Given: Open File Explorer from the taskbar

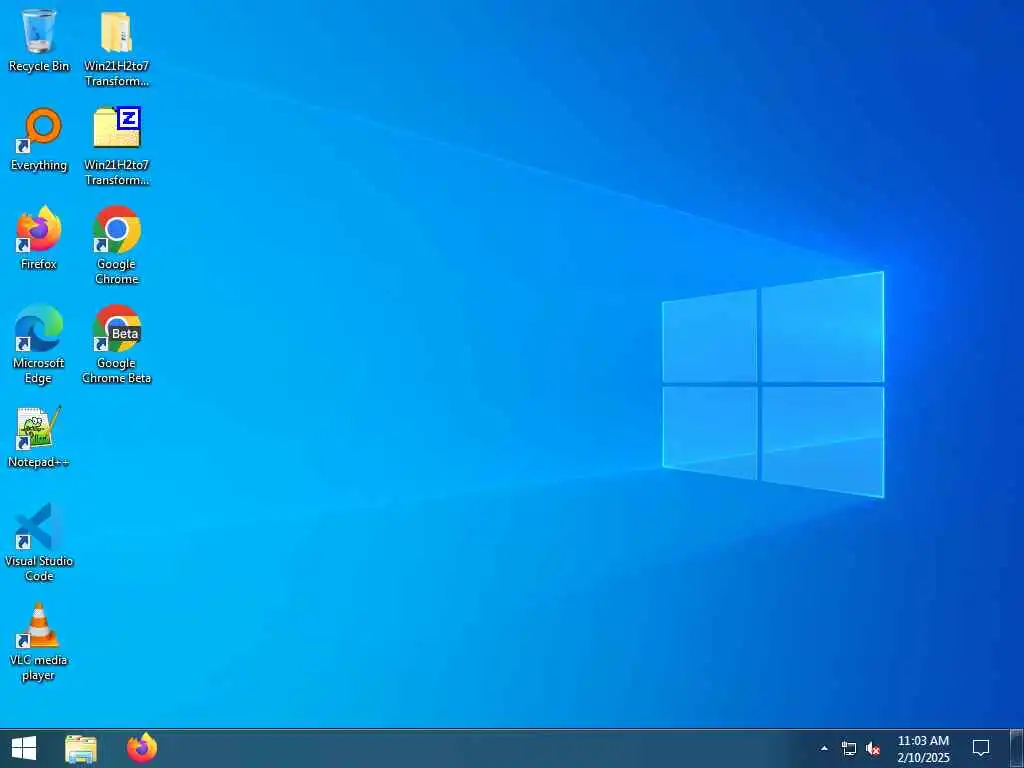Looking at the screenshot, I should (x=81, y=749).
